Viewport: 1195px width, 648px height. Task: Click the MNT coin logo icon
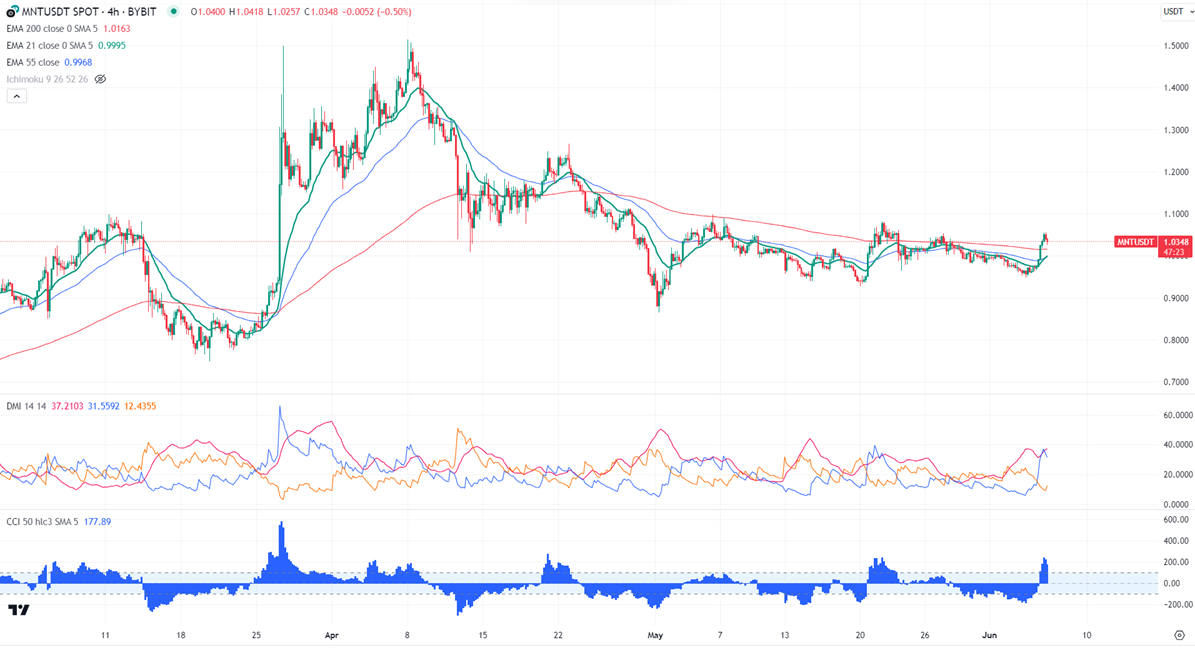pyautogui.click(x=11, y=12)
